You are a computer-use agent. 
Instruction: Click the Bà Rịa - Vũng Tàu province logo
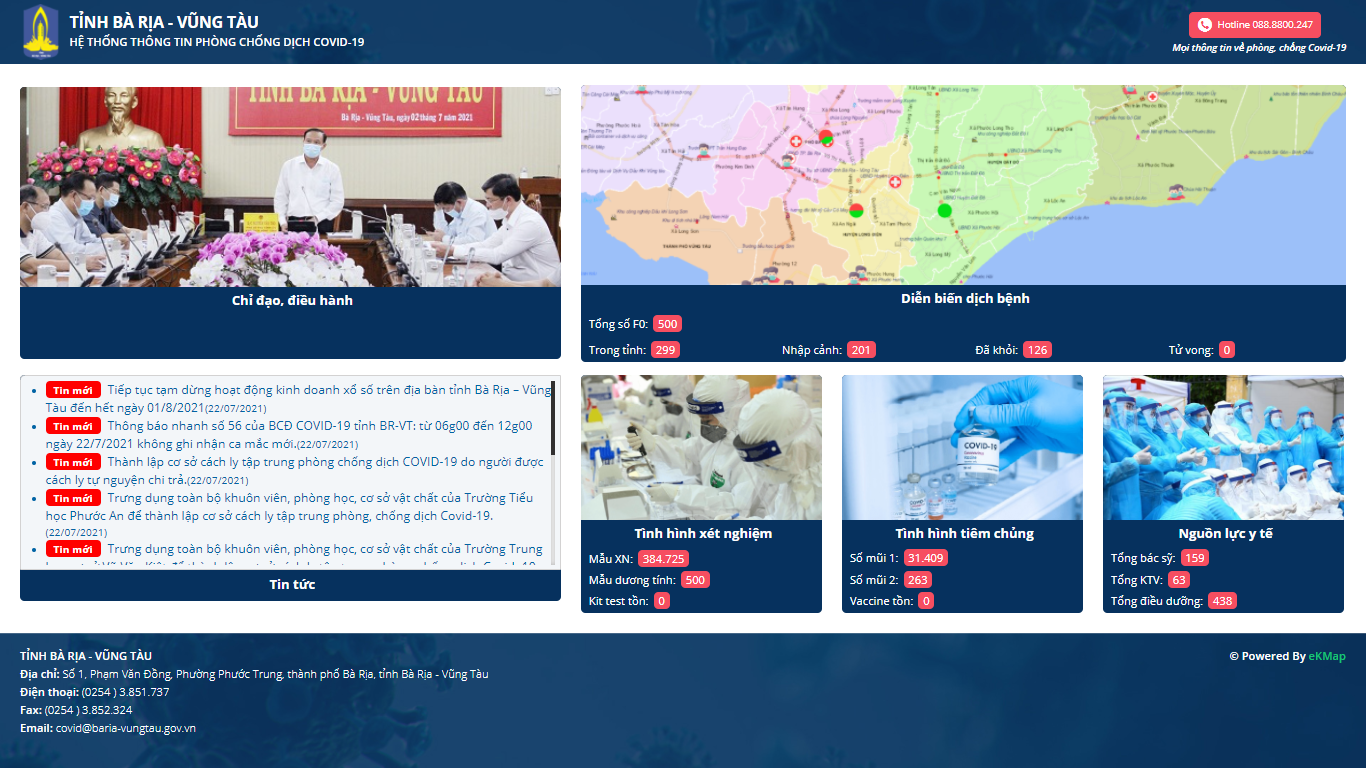click(x=41, y=32)
